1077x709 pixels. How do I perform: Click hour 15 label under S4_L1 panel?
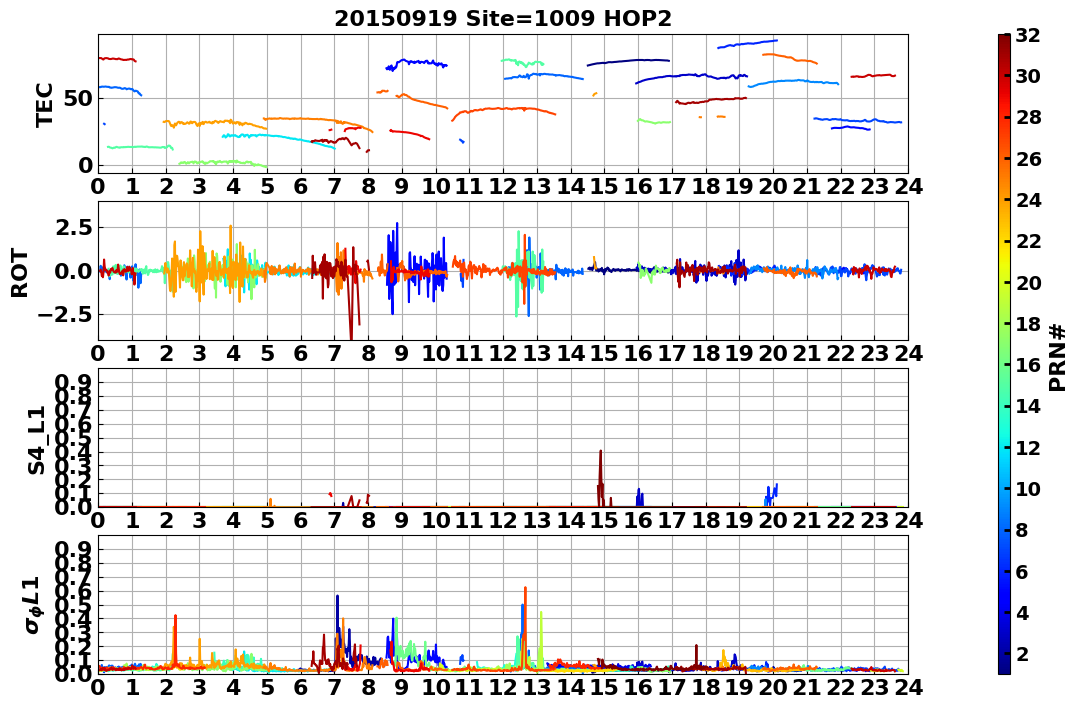604,520
